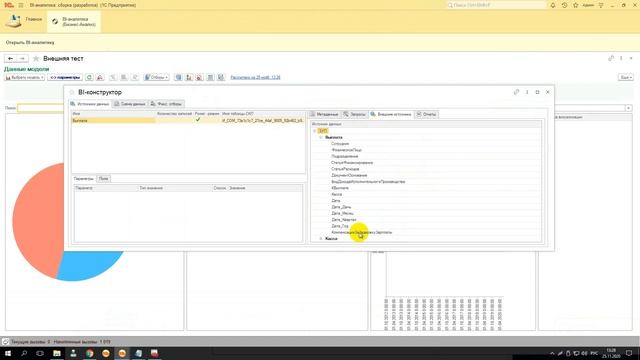Screen dimensions: 640x360
Task: Collapse the Выплата tree node
Action: (x=321, y=137)
